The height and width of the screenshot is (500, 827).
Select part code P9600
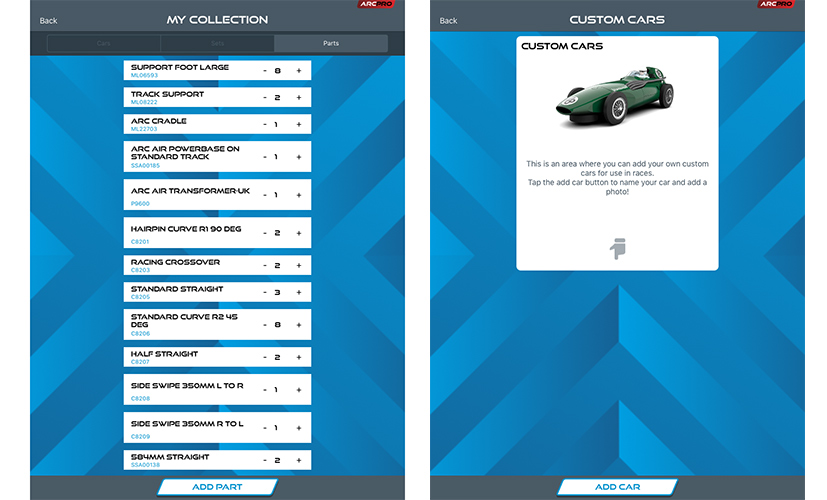click(x=140, y=204)
